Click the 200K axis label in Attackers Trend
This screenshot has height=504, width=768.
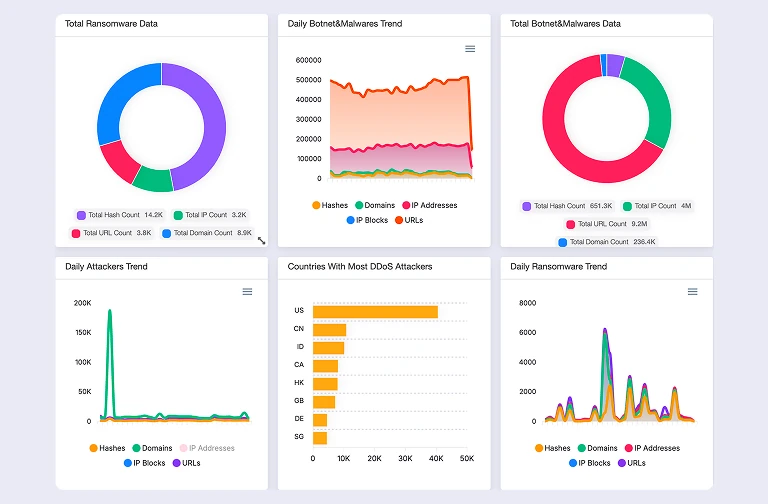(x=82, y=303)
